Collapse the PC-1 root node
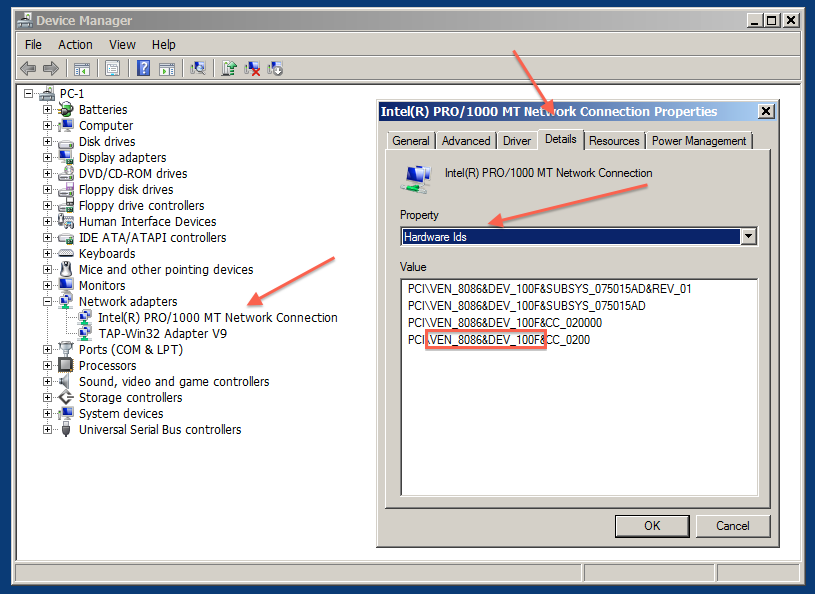 (28, 94)
